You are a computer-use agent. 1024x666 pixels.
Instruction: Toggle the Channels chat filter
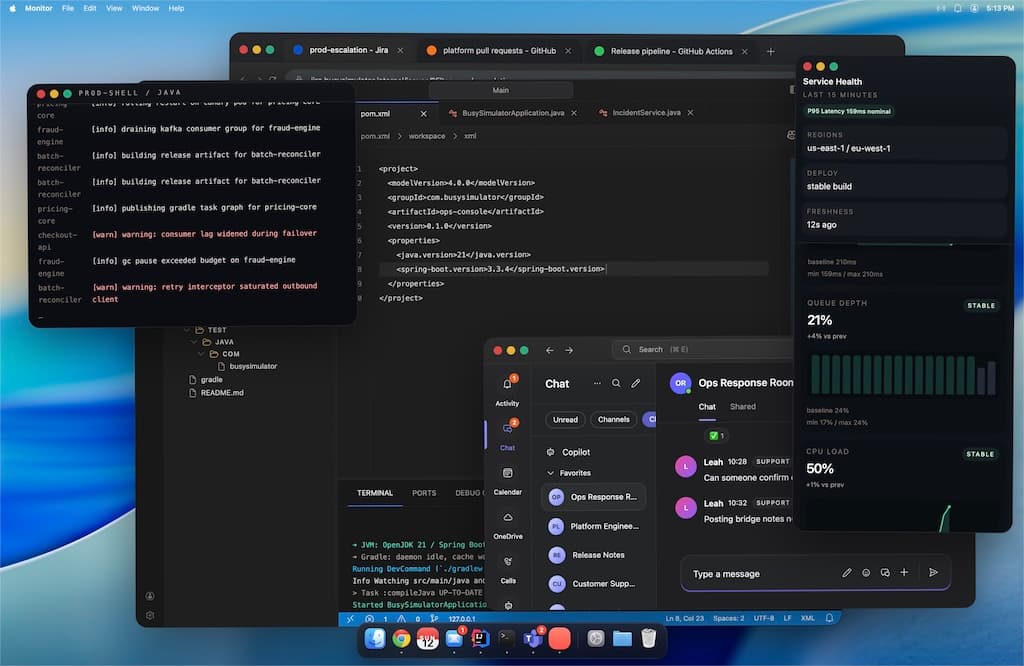click(x=613, y=420)
